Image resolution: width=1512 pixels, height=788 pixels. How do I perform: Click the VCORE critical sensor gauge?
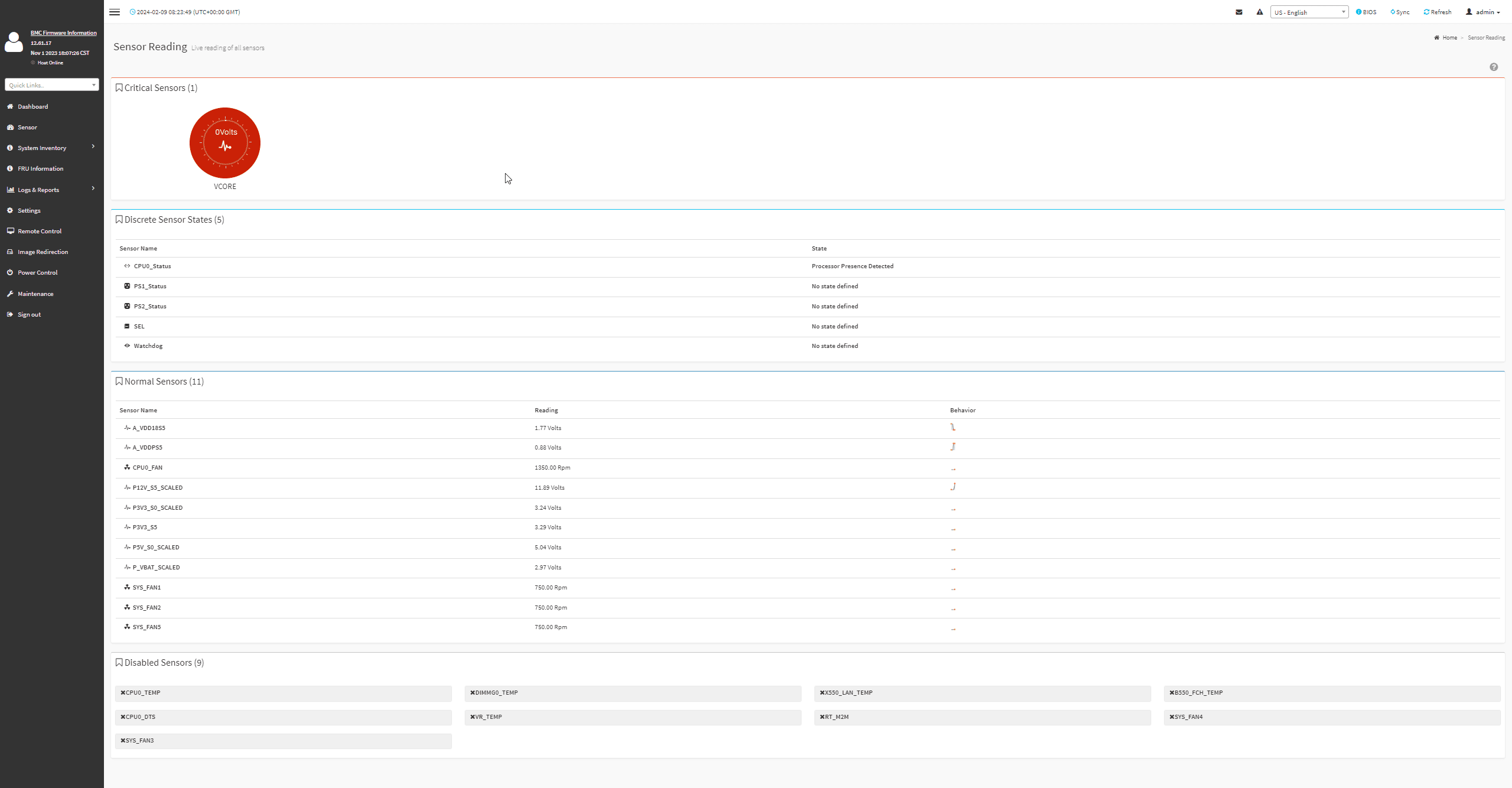[x=224, y=143]
